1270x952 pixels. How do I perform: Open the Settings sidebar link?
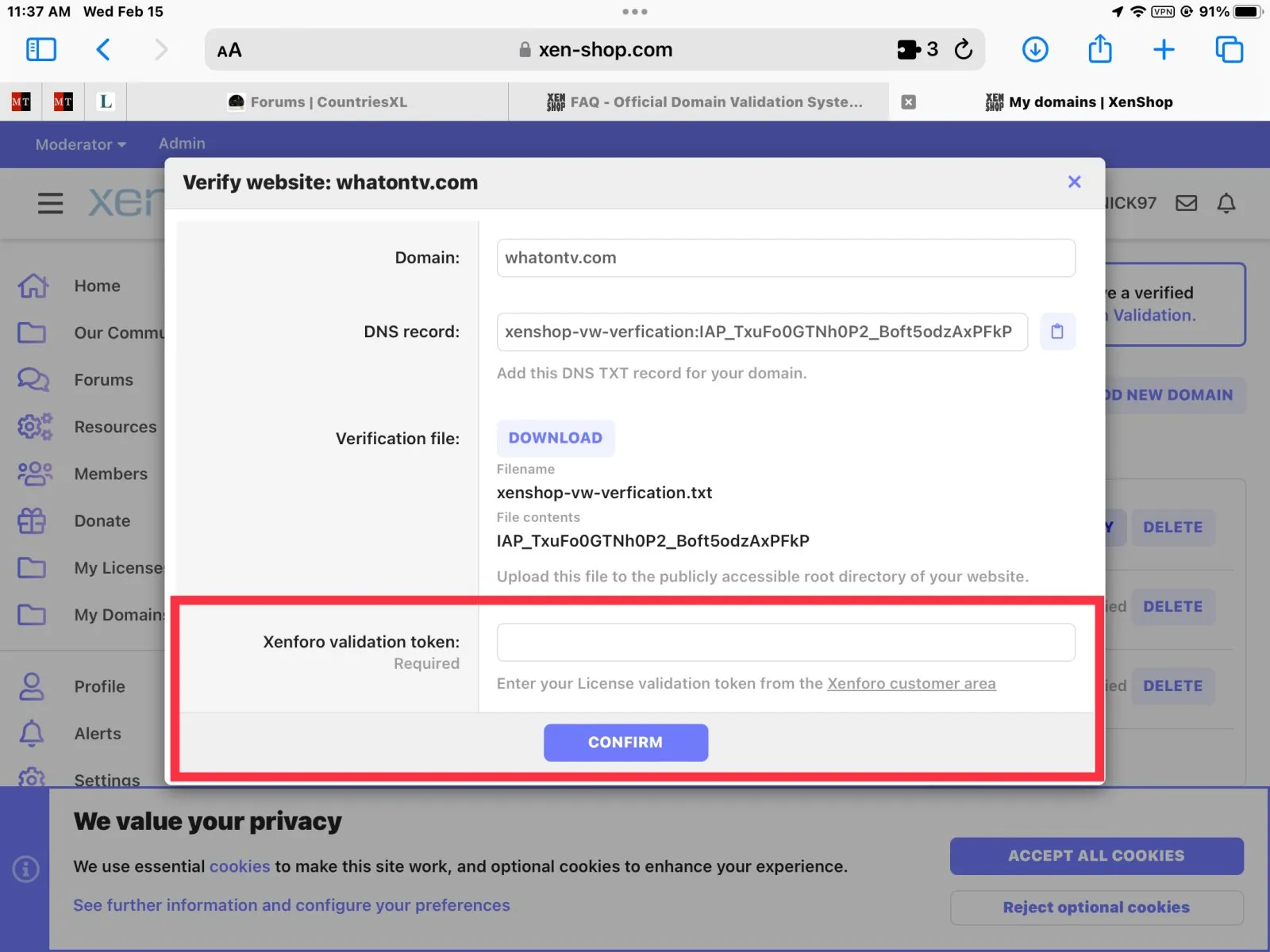coord(106,779)
